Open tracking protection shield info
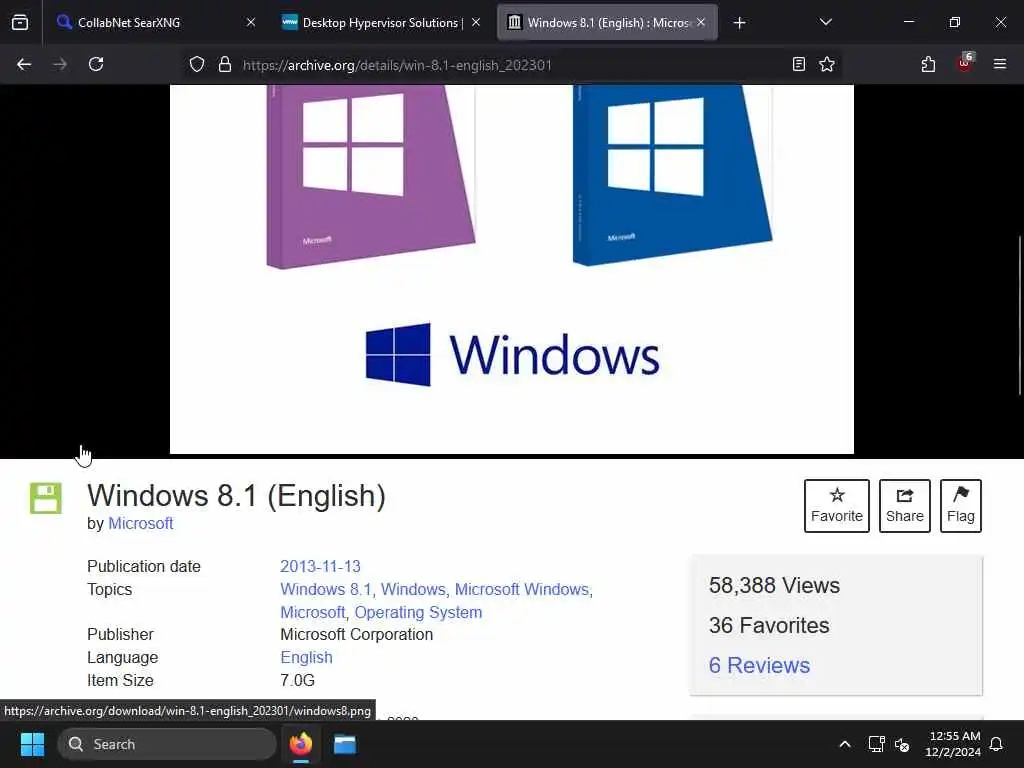The image size is (1024, 768). (x=197, y=64)
